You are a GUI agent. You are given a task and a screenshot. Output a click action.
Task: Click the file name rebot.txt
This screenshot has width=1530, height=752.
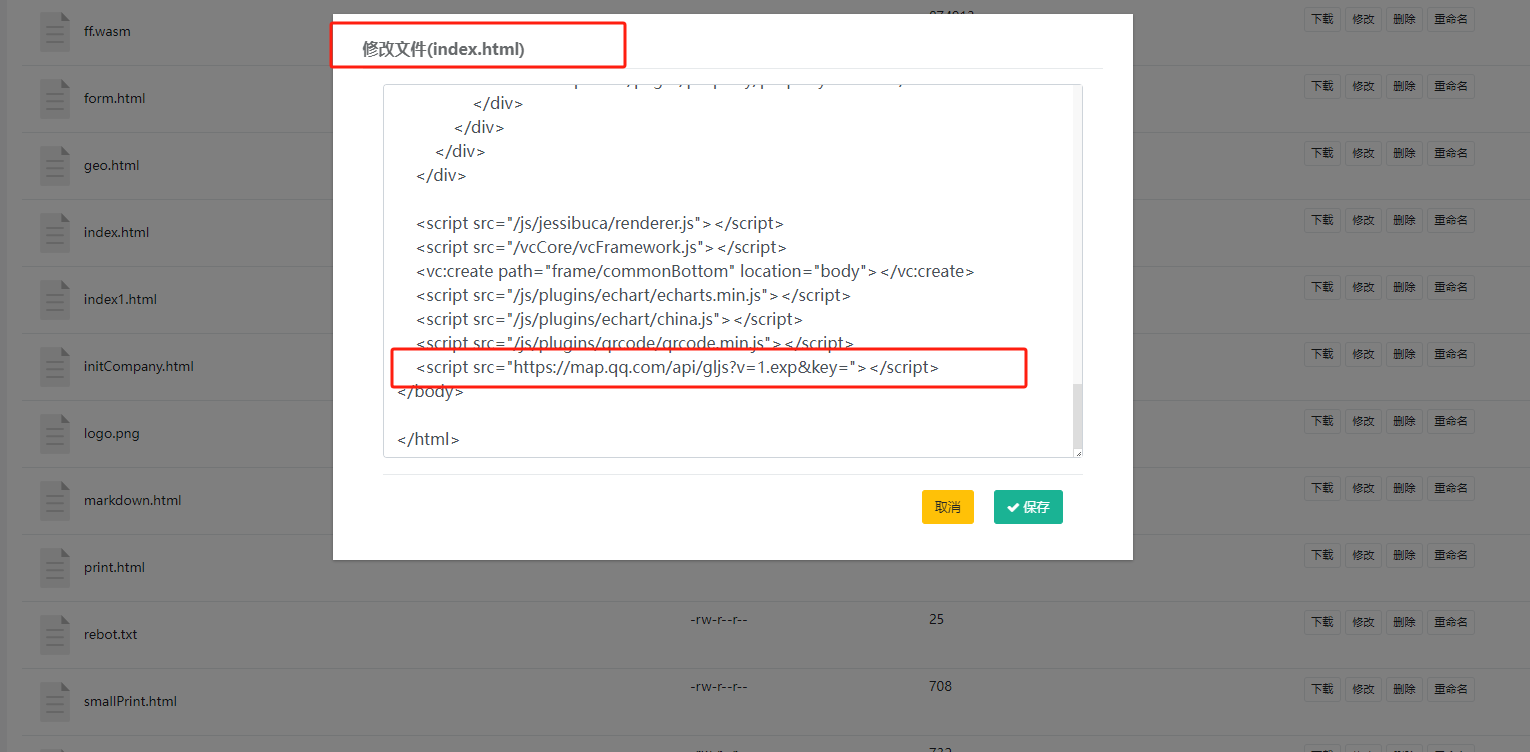[111, 634]
